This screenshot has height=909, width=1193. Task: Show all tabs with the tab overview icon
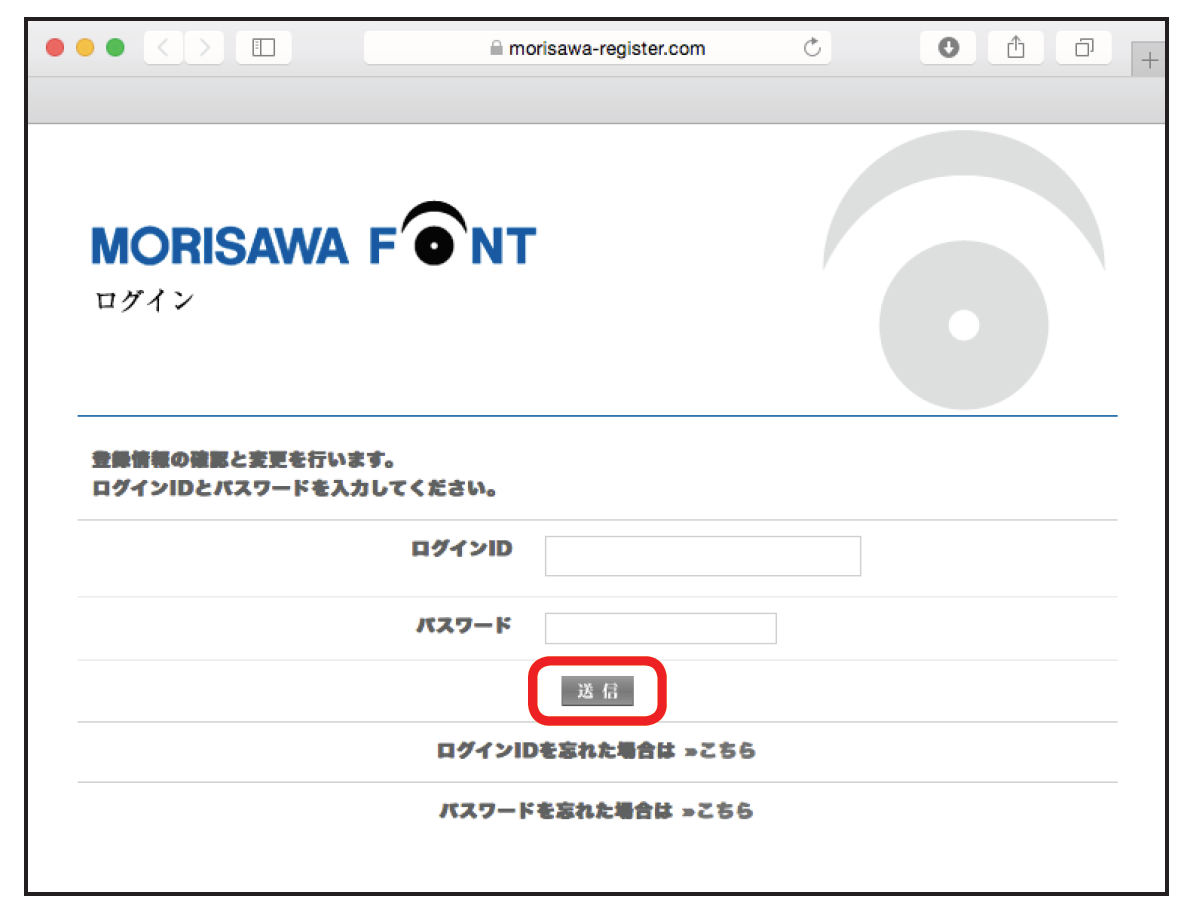pyautogui.click(x=1084, y=47)
